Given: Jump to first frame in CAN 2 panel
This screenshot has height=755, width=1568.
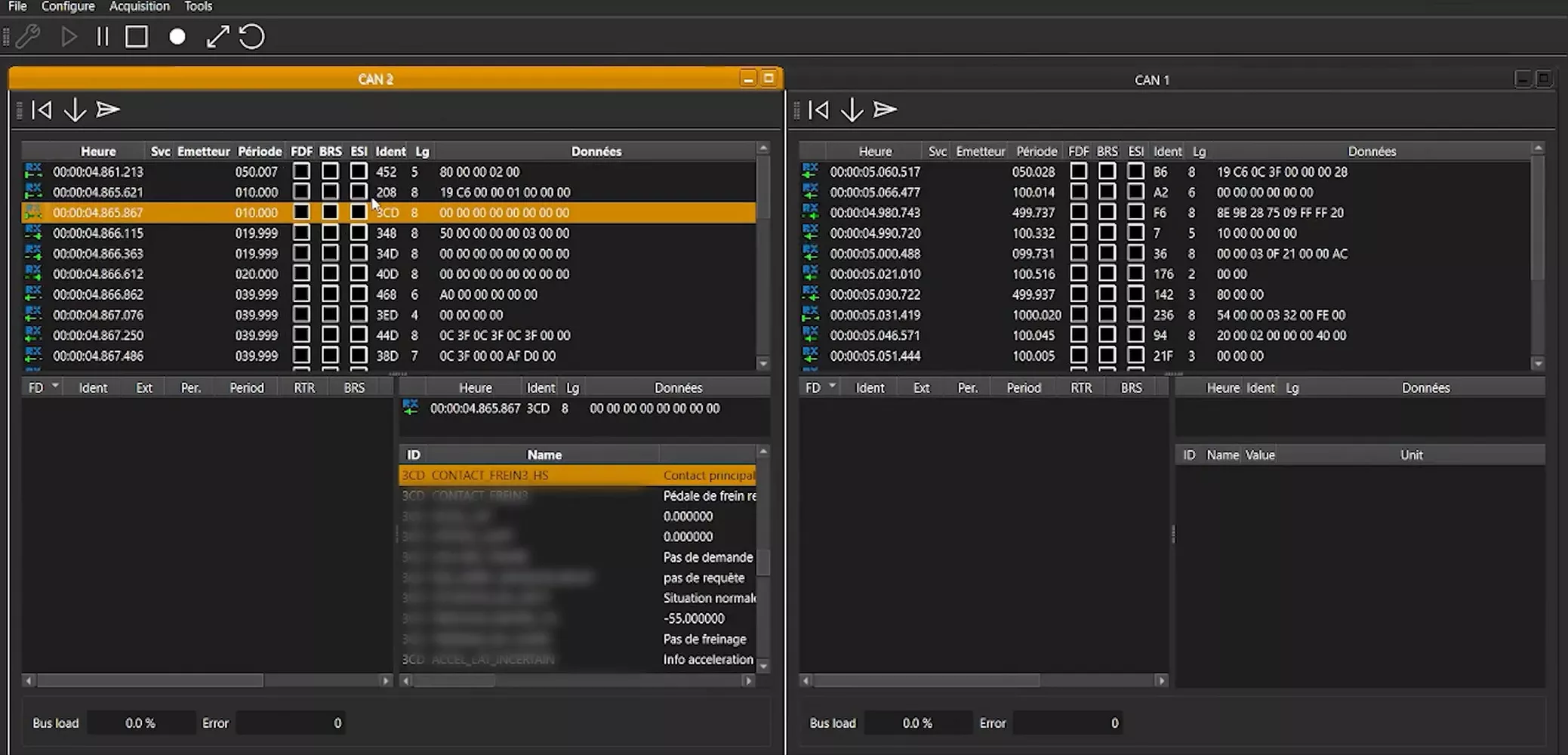Looking at the screenshot, I should (42, 110).
